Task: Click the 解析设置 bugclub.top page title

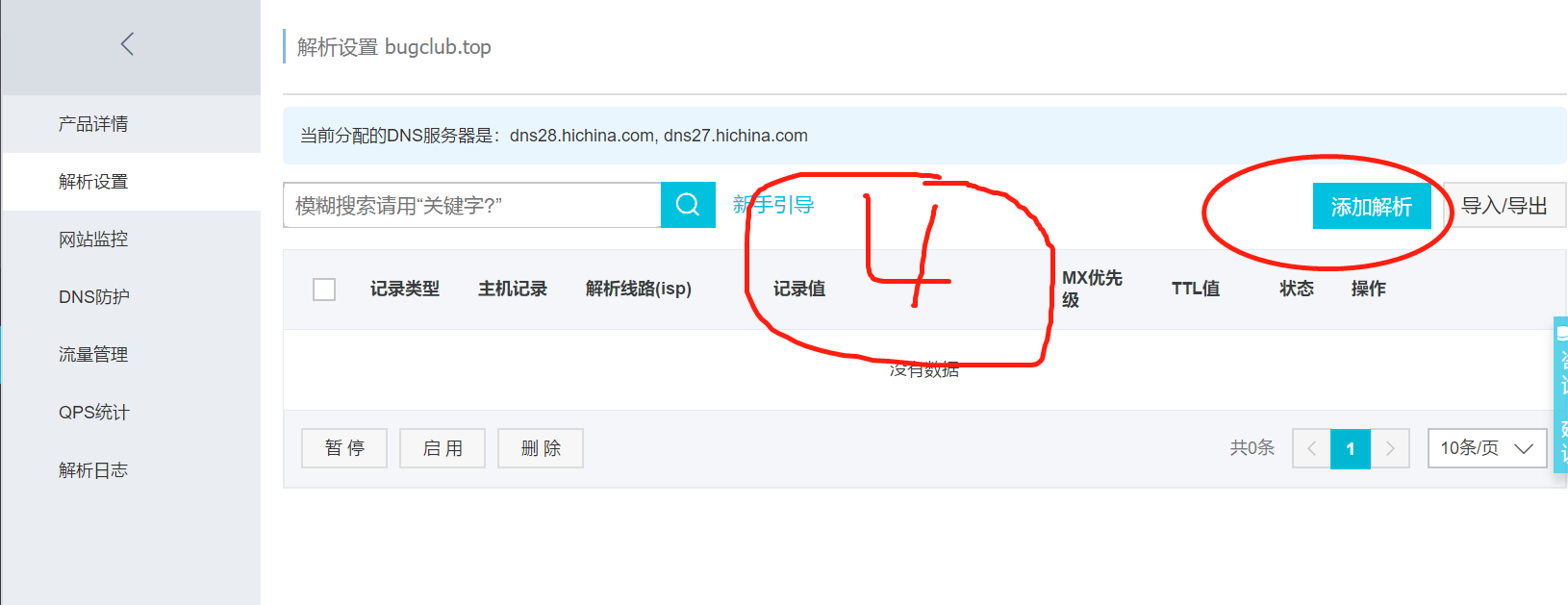Action: pos(394,47)
